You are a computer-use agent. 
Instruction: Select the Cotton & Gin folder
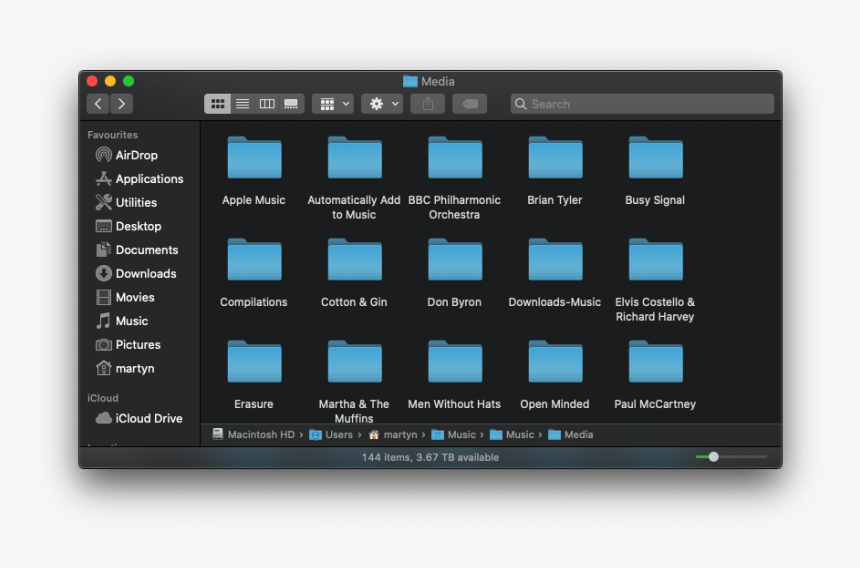coord(354,260)
